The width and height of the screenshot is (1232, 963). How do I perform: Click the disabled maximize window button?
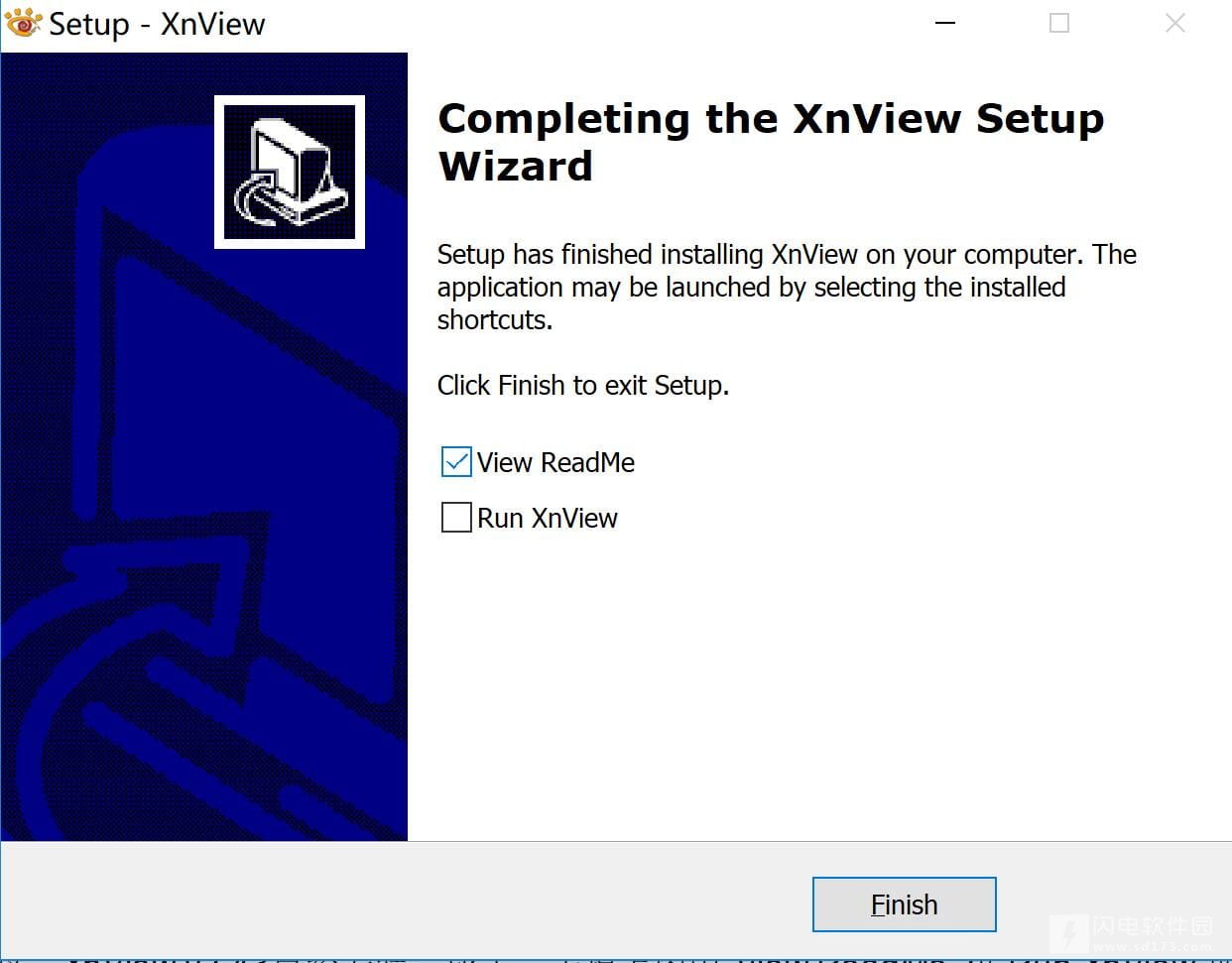[x=1059, y=23]
